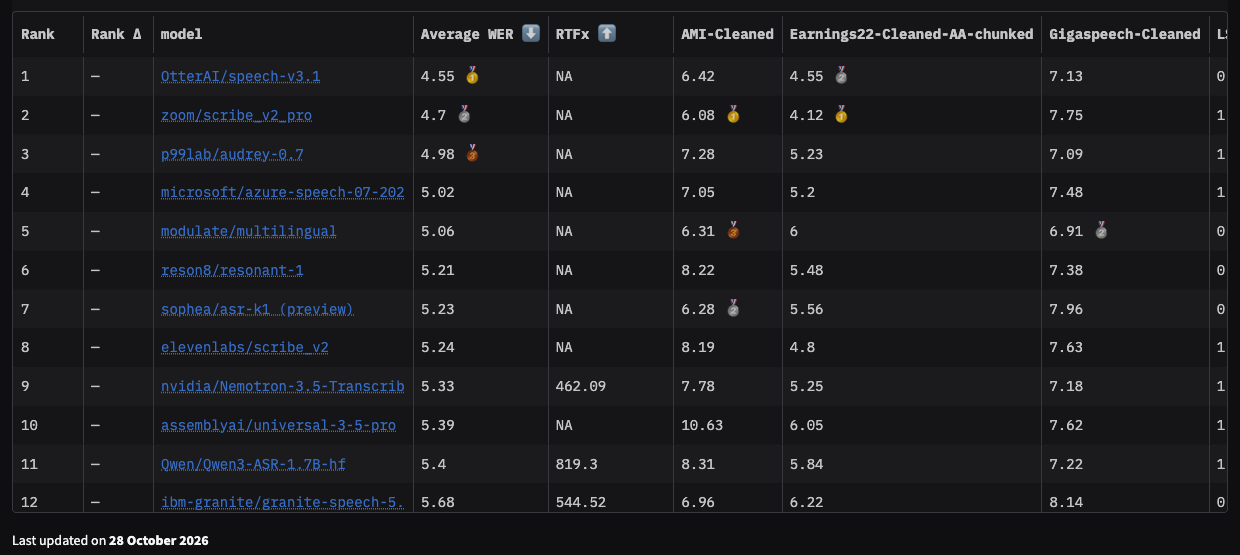Select the Gigaspeech value 7.96
This screenshot has height=555, width=1240.
1066,309
